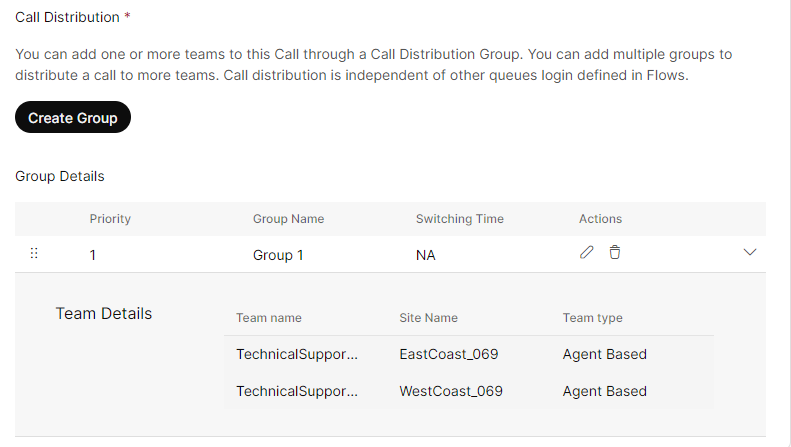Image resolution: width=791 pixels, height=447 pixels.
Task: Click the Team type column header
Action: (593, 318)
